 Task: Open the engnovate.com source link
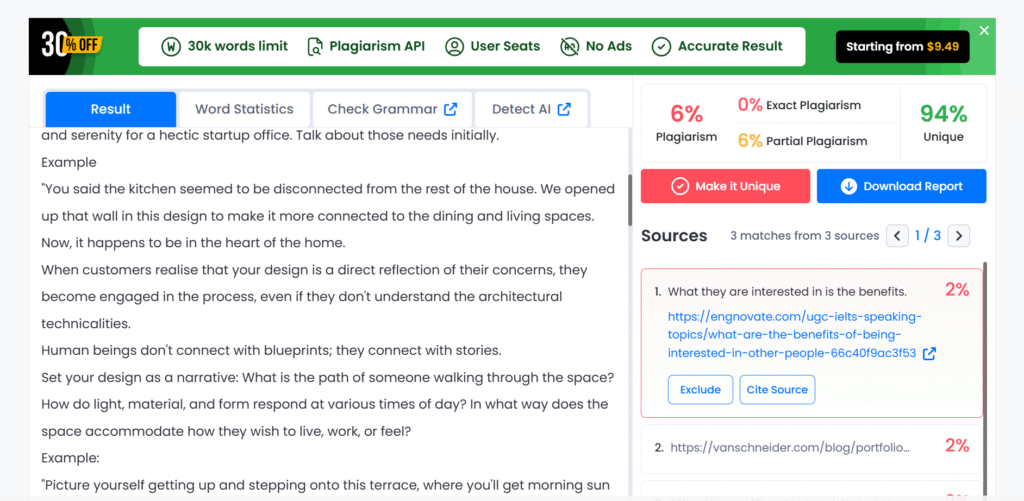pyautogui.click(x=794, y=335)
